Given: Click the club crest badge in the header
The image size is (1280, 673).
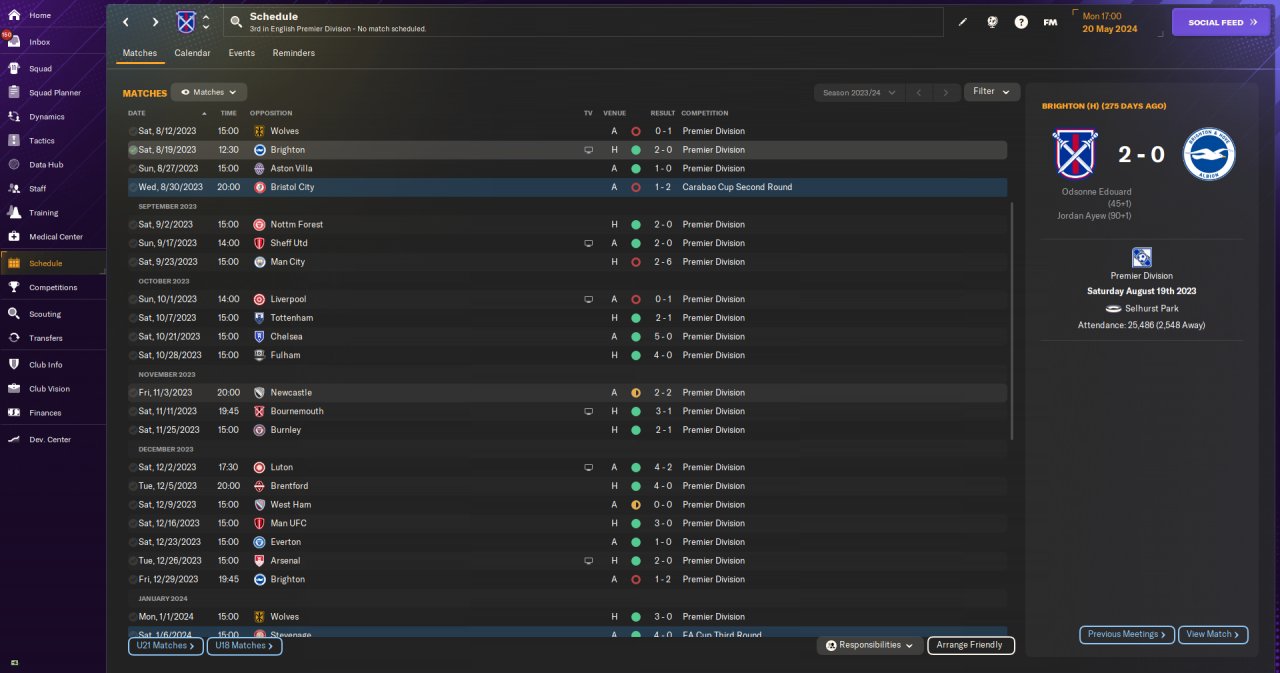Looking at the screenshot, I should pyautogui.click(x=186, y=22).
